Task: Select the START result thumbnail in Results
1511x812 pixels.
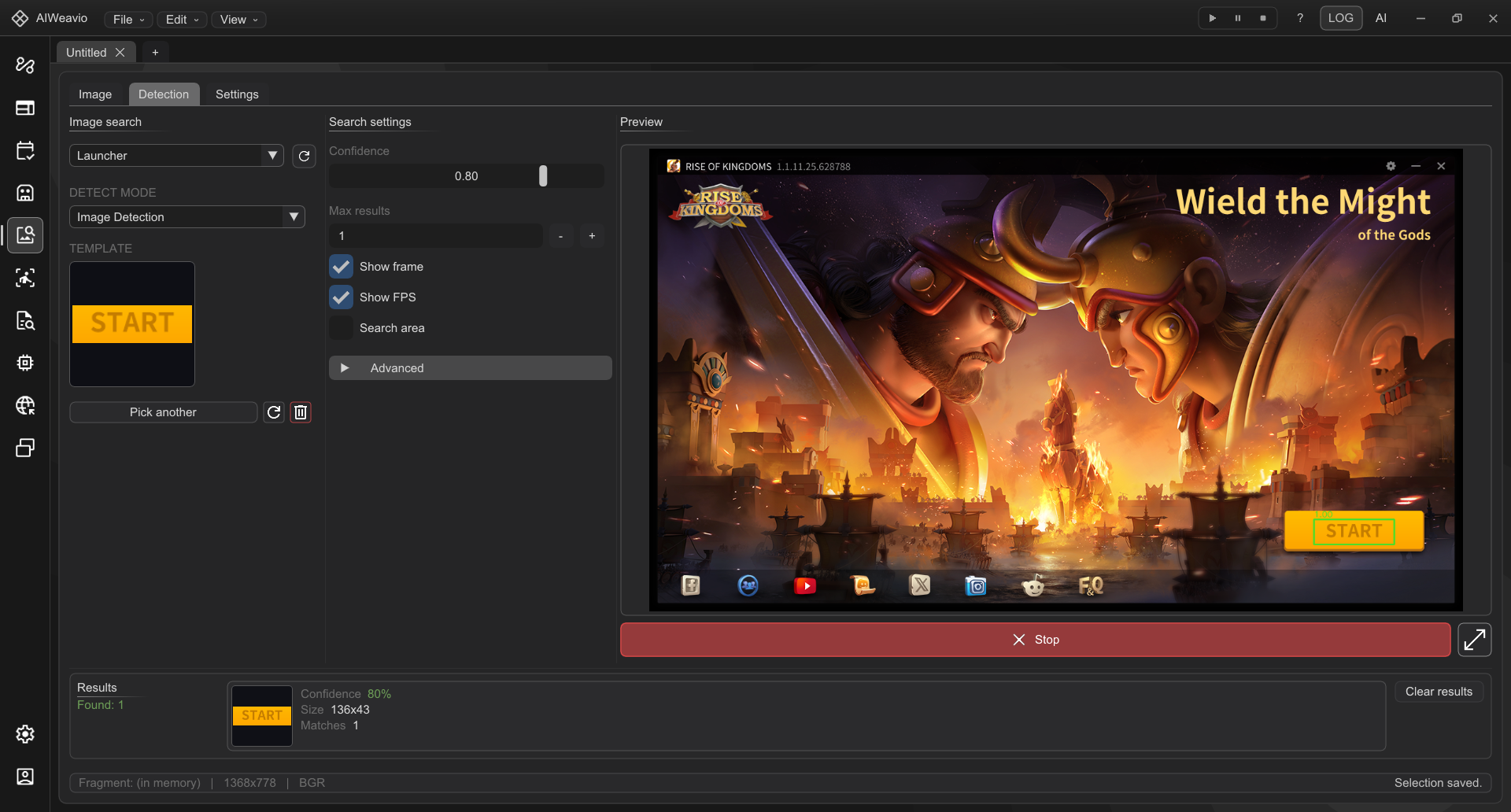Action: pyautogui.click(x=262, y=716)
